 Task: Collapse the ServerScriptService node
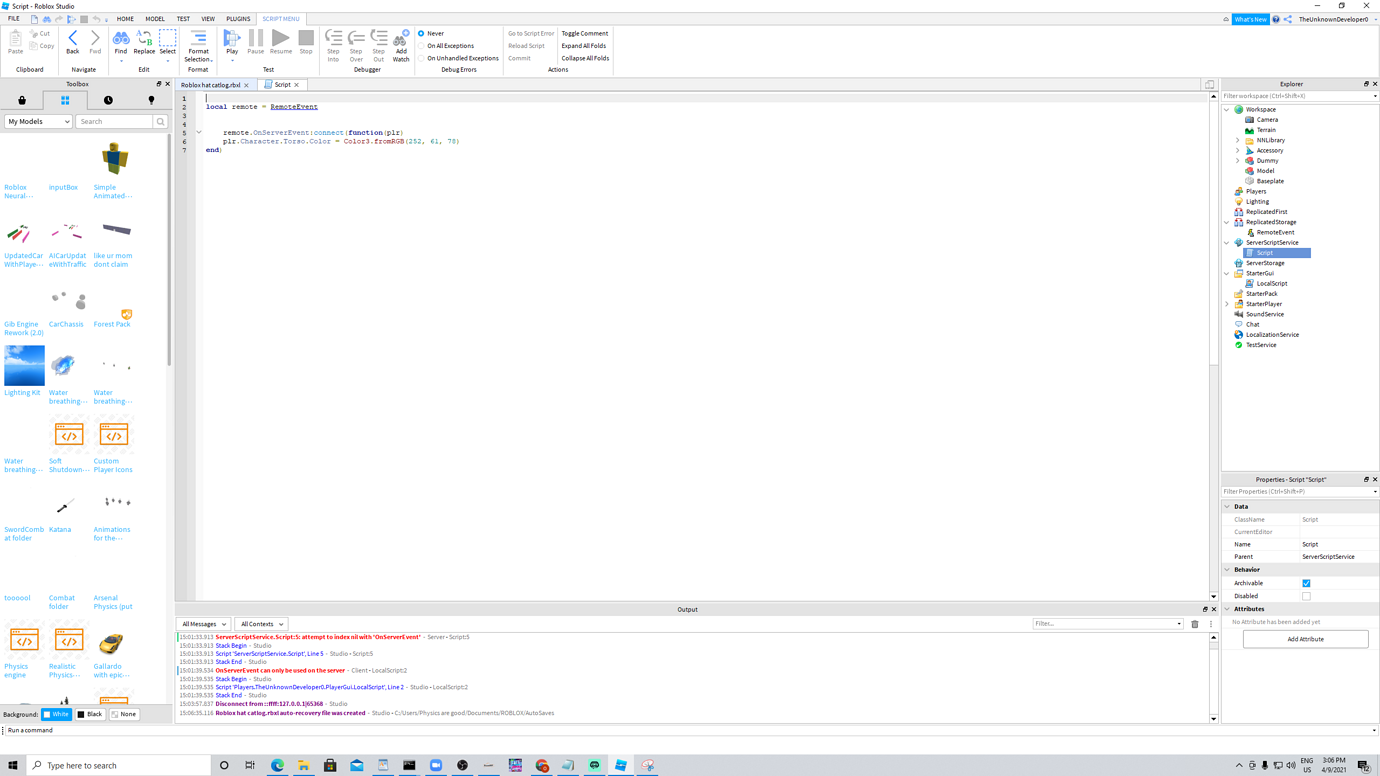point(1228,242)
